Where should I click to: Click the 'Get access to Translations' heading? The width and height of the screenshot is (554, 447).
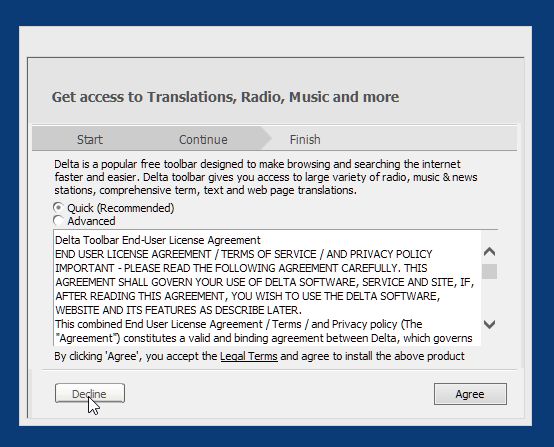point(225,97)
